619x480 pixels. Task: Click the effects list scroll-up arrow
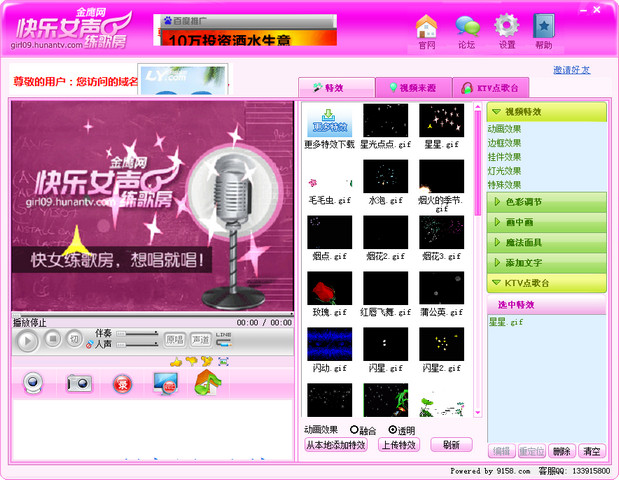(477, 107)
